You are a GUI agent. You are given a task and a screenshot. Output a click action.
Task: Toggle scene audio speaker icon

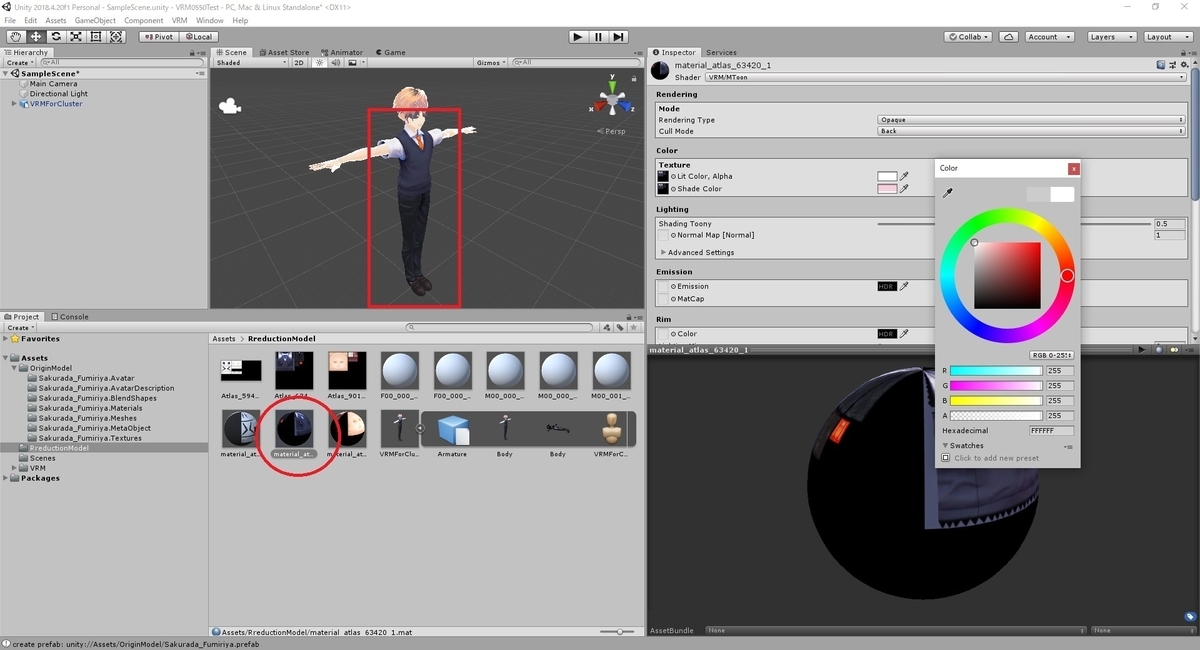[x=336, y=62]
